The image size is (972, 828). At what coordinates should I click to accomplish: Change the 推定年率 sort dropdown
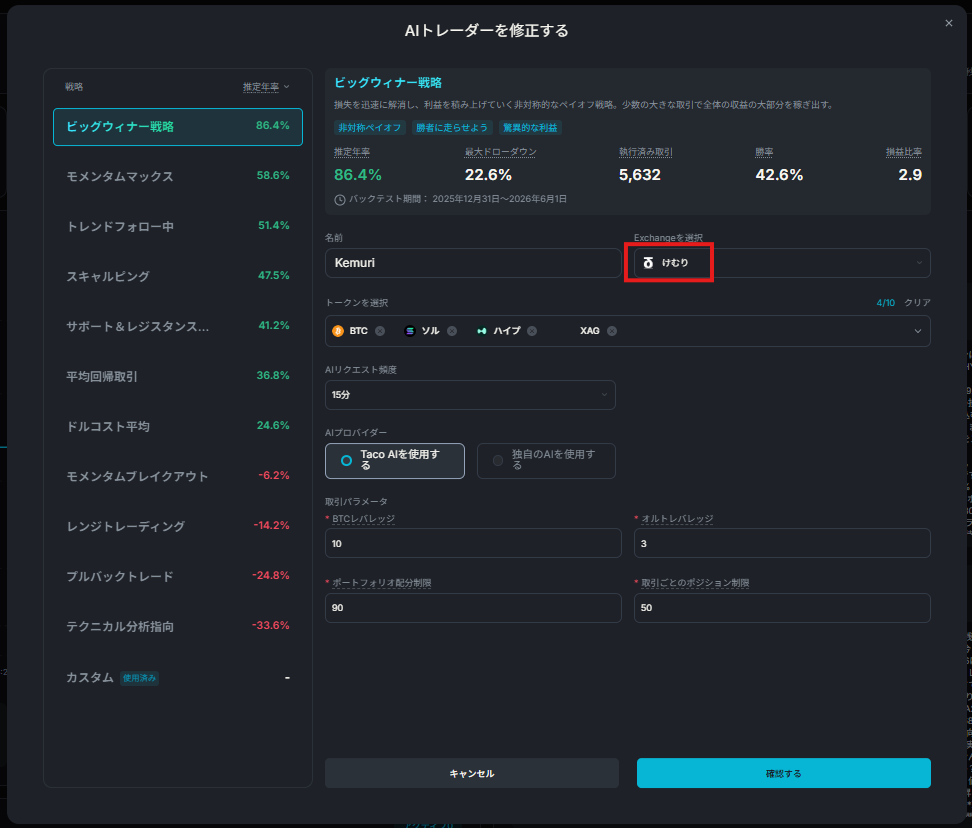pos(266,87)
